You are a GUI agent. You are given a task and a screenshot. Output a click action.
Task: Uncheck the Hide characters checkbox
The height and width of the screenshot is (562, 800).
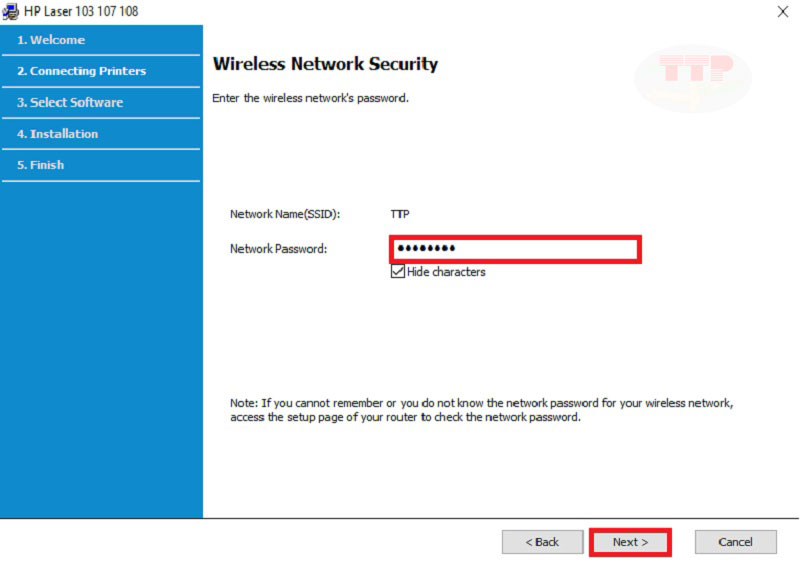[398, 272]
